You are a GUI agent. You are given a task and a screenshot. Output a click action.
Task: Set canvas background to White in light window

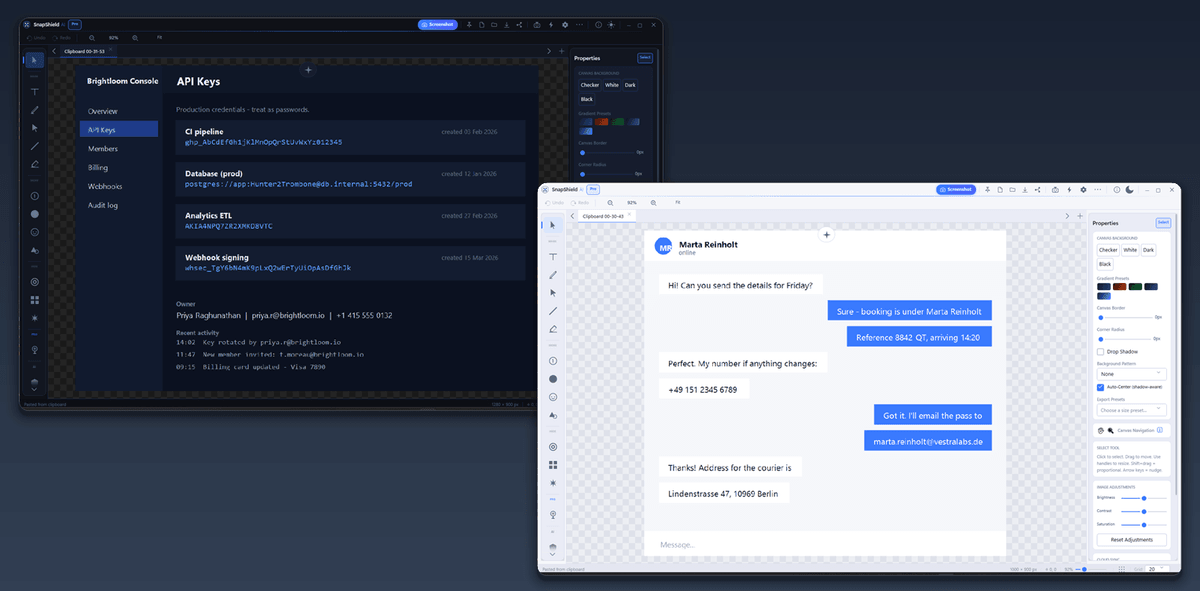point(1130,249)
